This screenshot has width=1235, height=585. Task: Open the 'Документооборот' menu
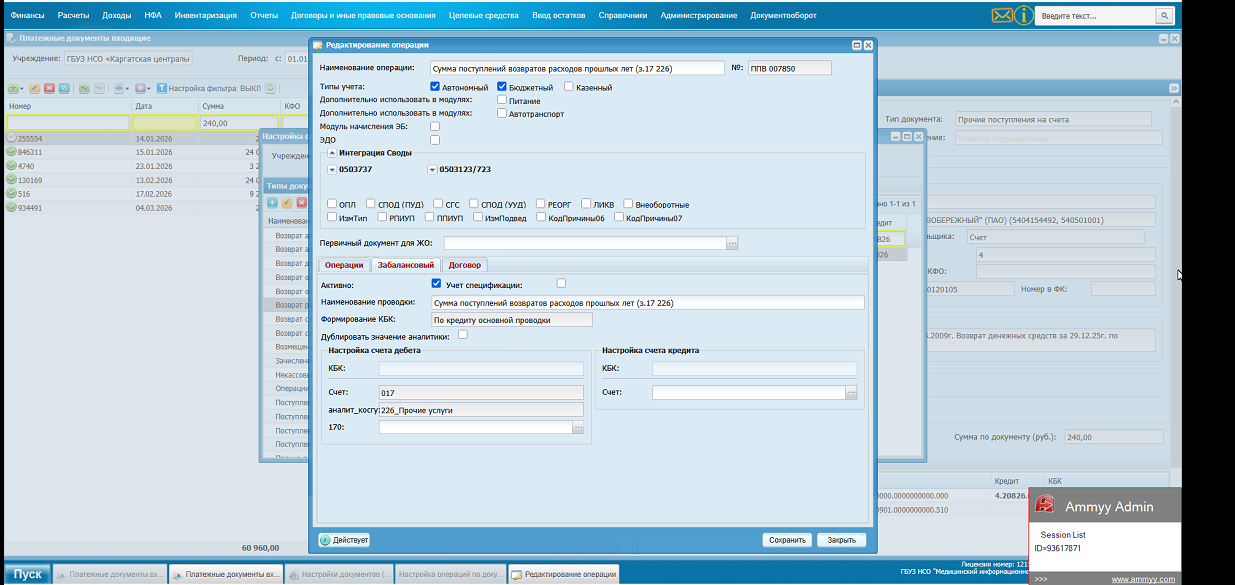[783, 16]
